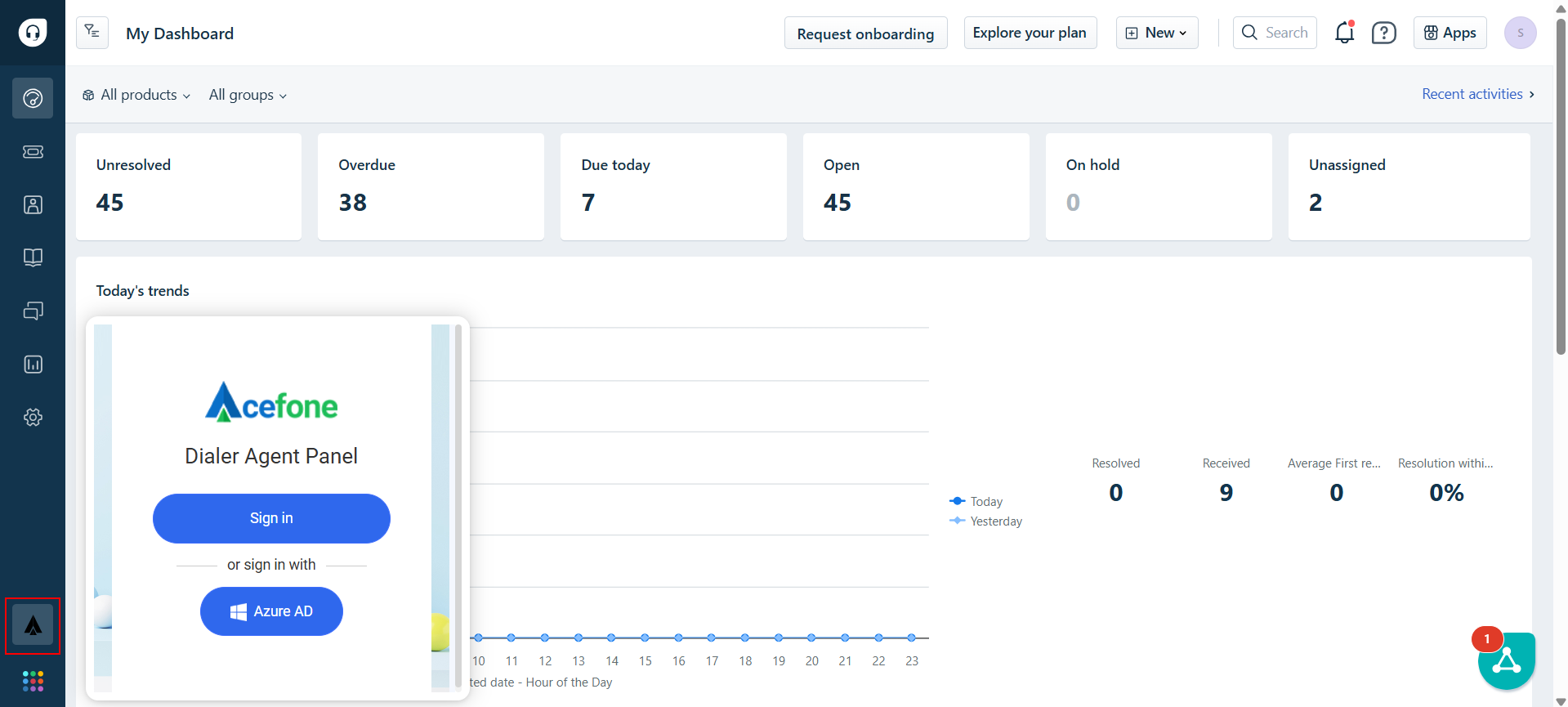Open the Tickets sidebar icon
The width and height of the screenshot is (1568, 707).
click(x=33, y=151)
